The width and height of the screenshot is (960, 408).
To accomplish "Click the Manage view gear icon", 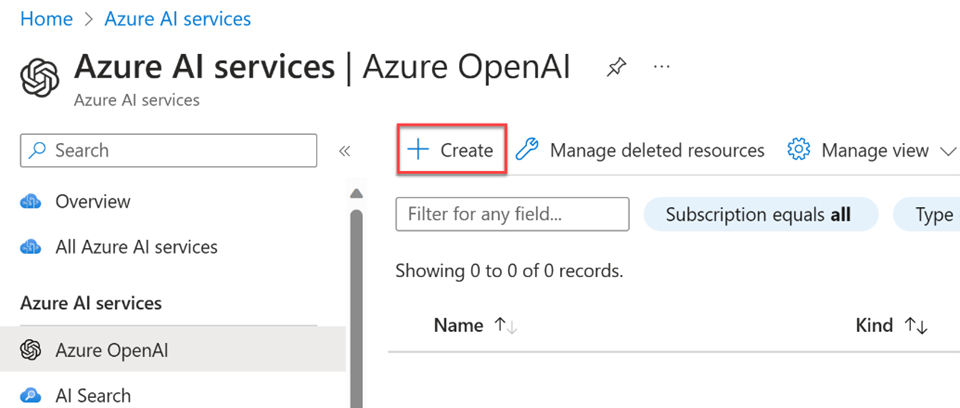I will (x=798, y=150).
